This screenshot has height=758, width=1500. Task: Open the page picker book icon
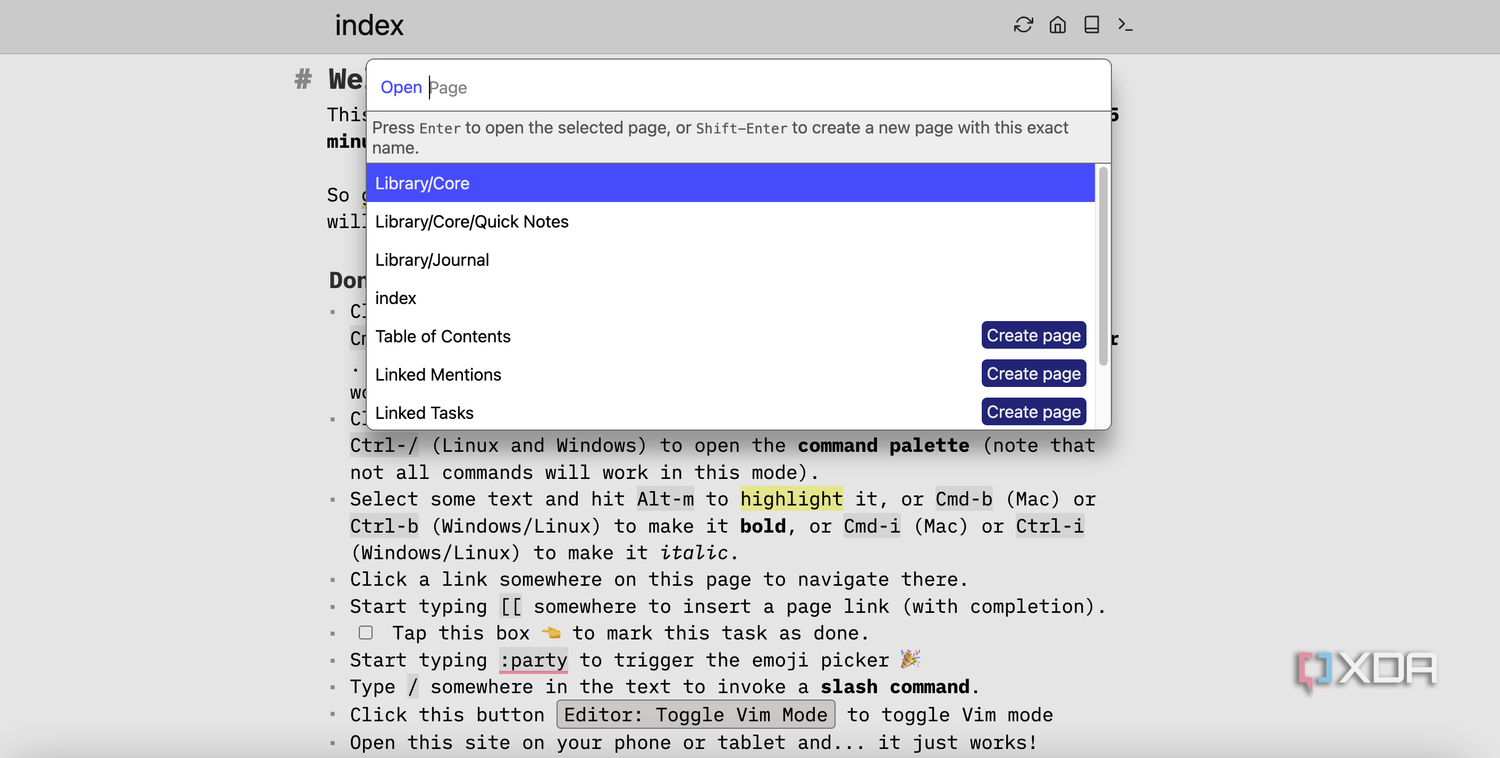pos(1092,25)
